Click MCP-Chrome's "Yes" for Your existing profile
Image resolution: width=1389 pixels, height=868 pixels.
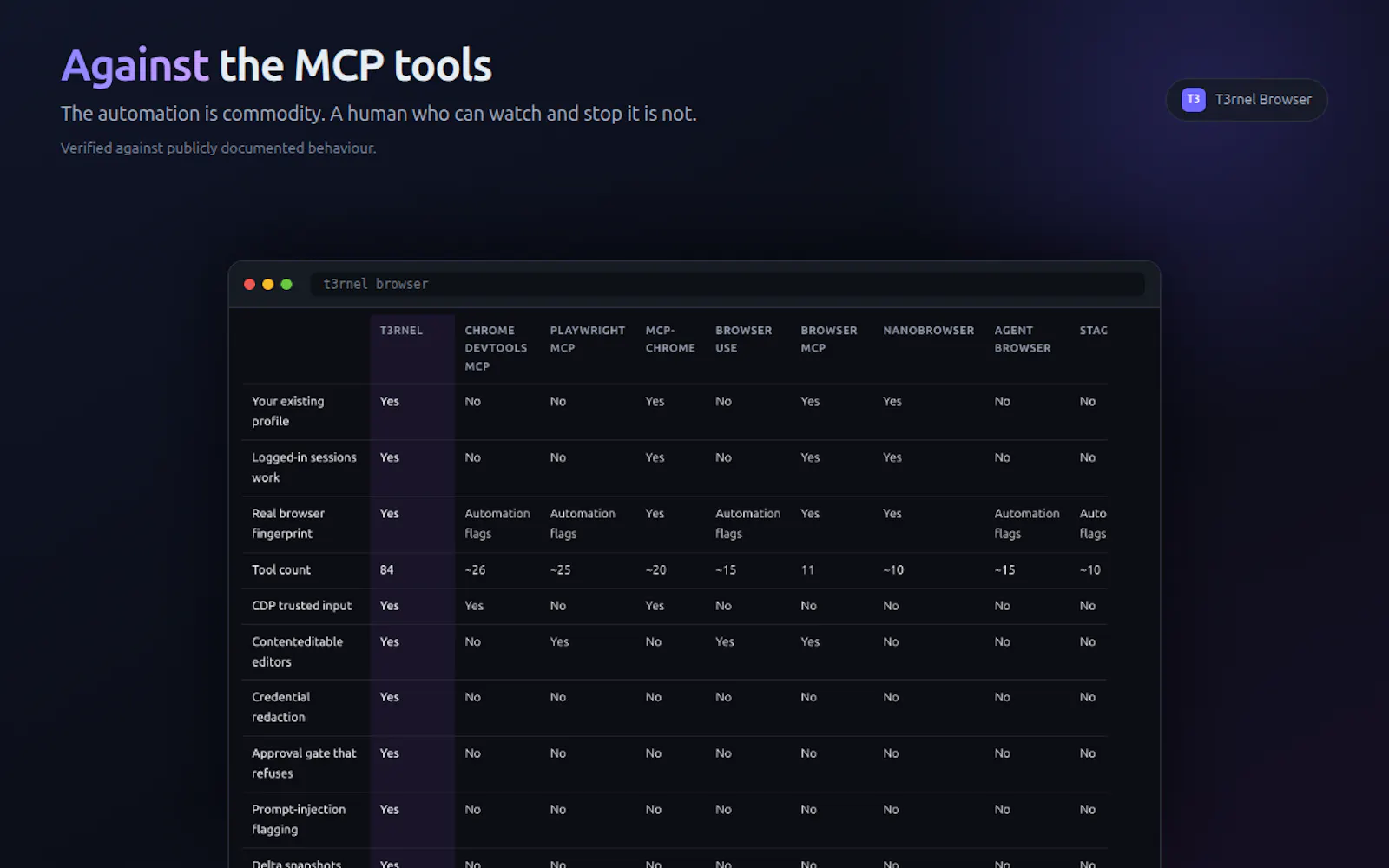click(655, 402)
